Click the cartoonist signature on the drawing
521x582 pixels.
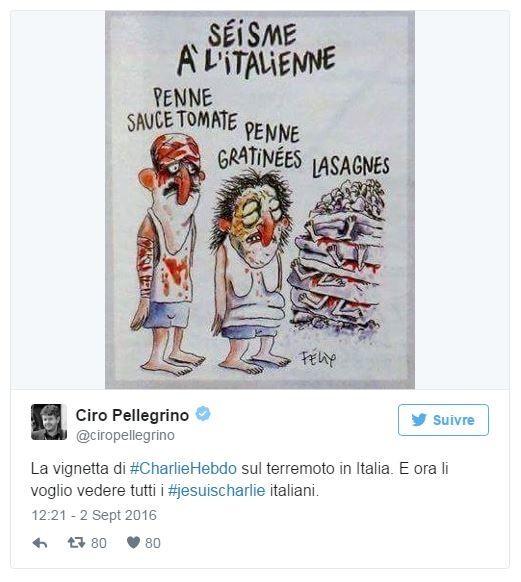coord(318,359)
